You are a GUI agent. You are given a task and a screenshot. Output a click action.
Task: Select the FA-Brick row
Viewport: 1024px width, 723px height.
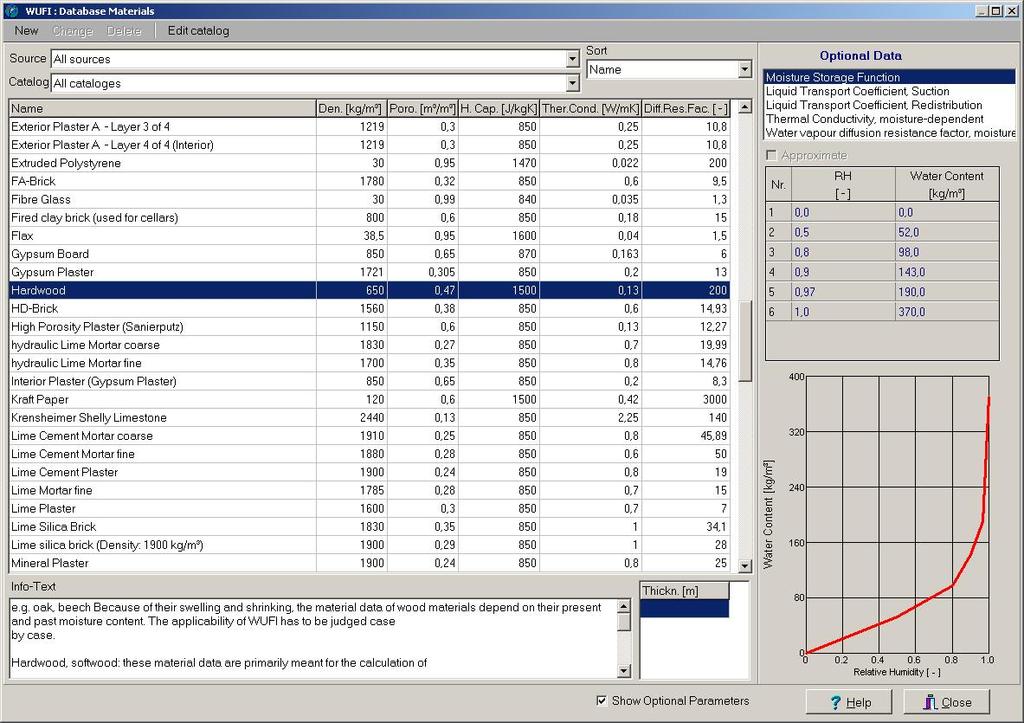point(370,182)
